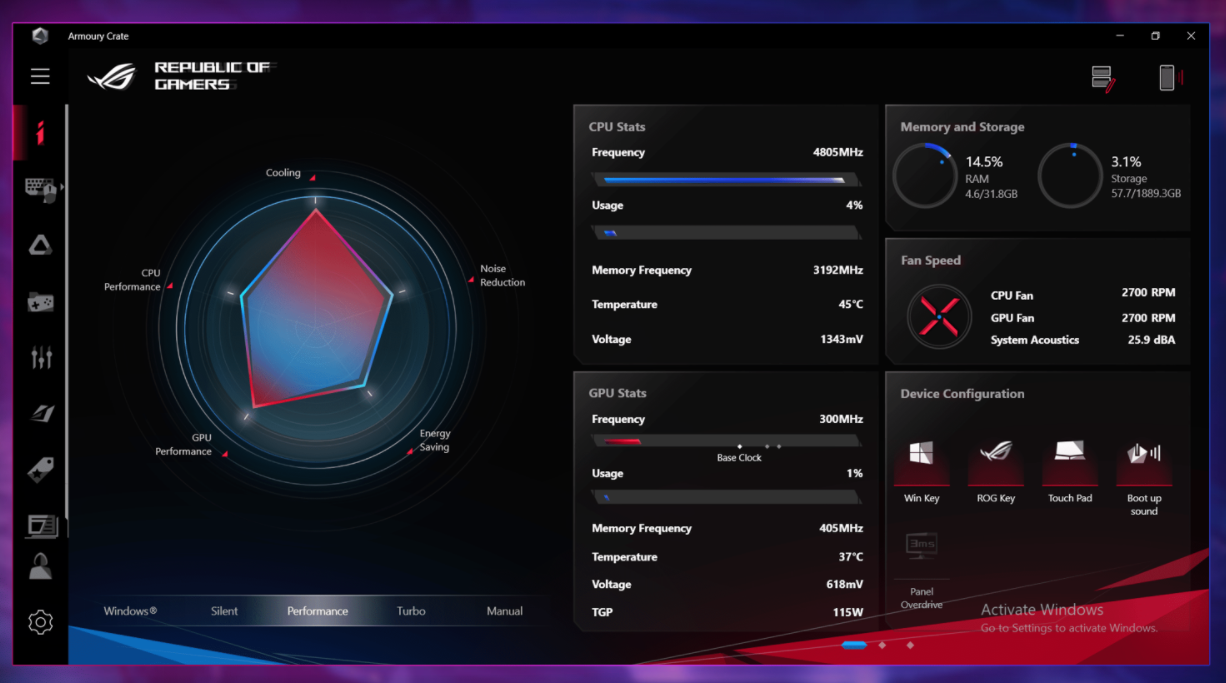The height and width of the screenshot is (683, 1226).
Task: Minimize the Armoury Crate window
Action: pyautogui.click(x=1119, y=36)
